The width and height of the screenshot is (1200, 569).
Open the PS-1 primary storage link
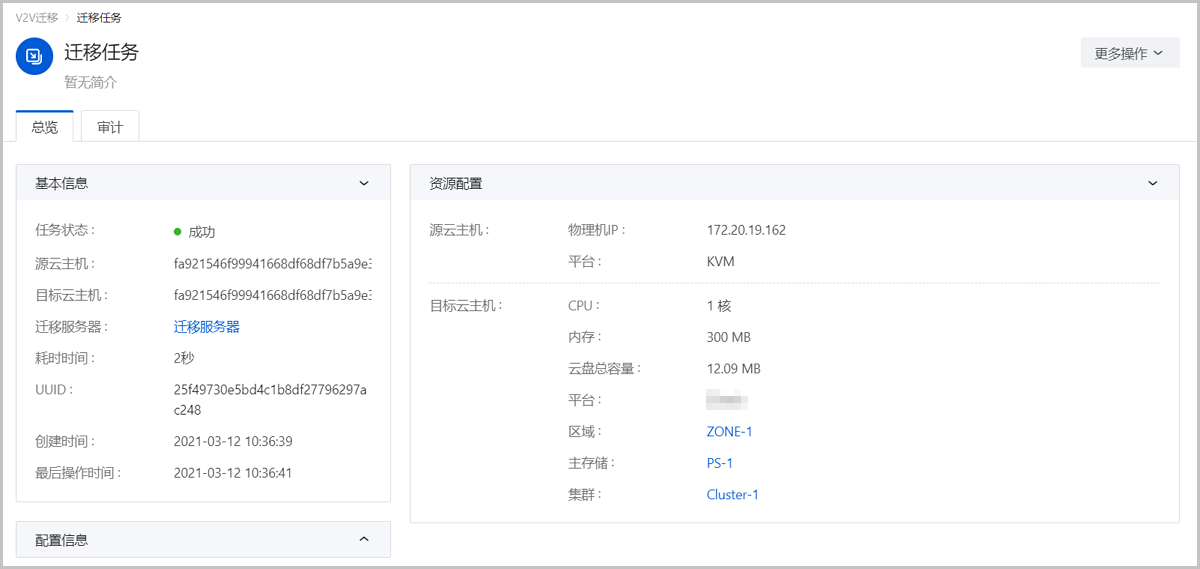(x=720, y=463)
